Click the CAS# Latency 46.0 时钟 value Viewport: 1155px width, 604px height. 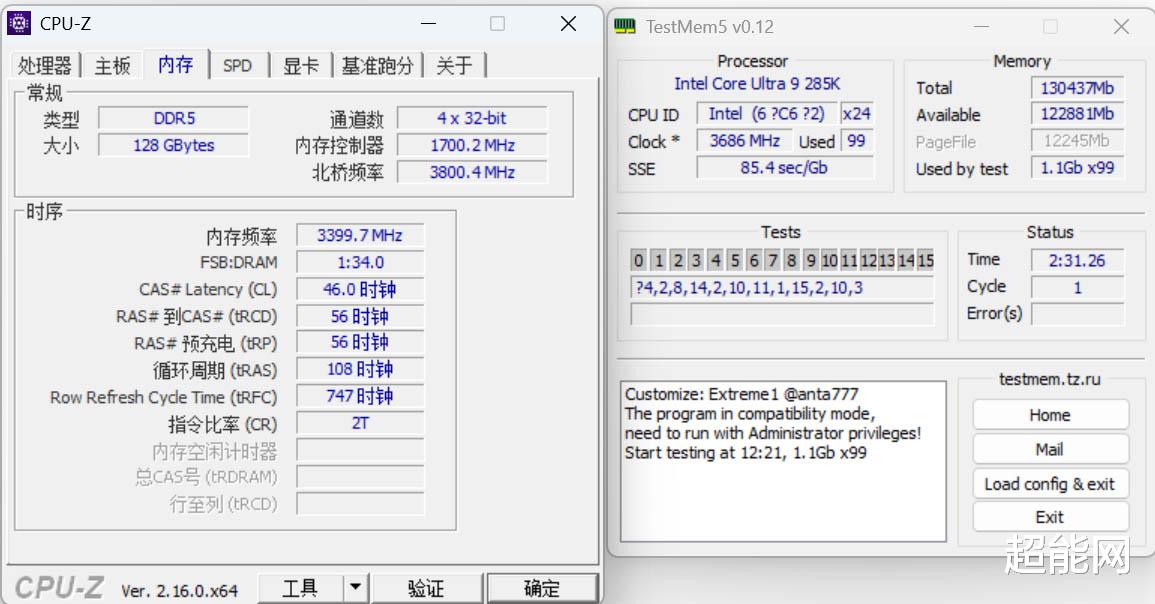click(360, 289)
